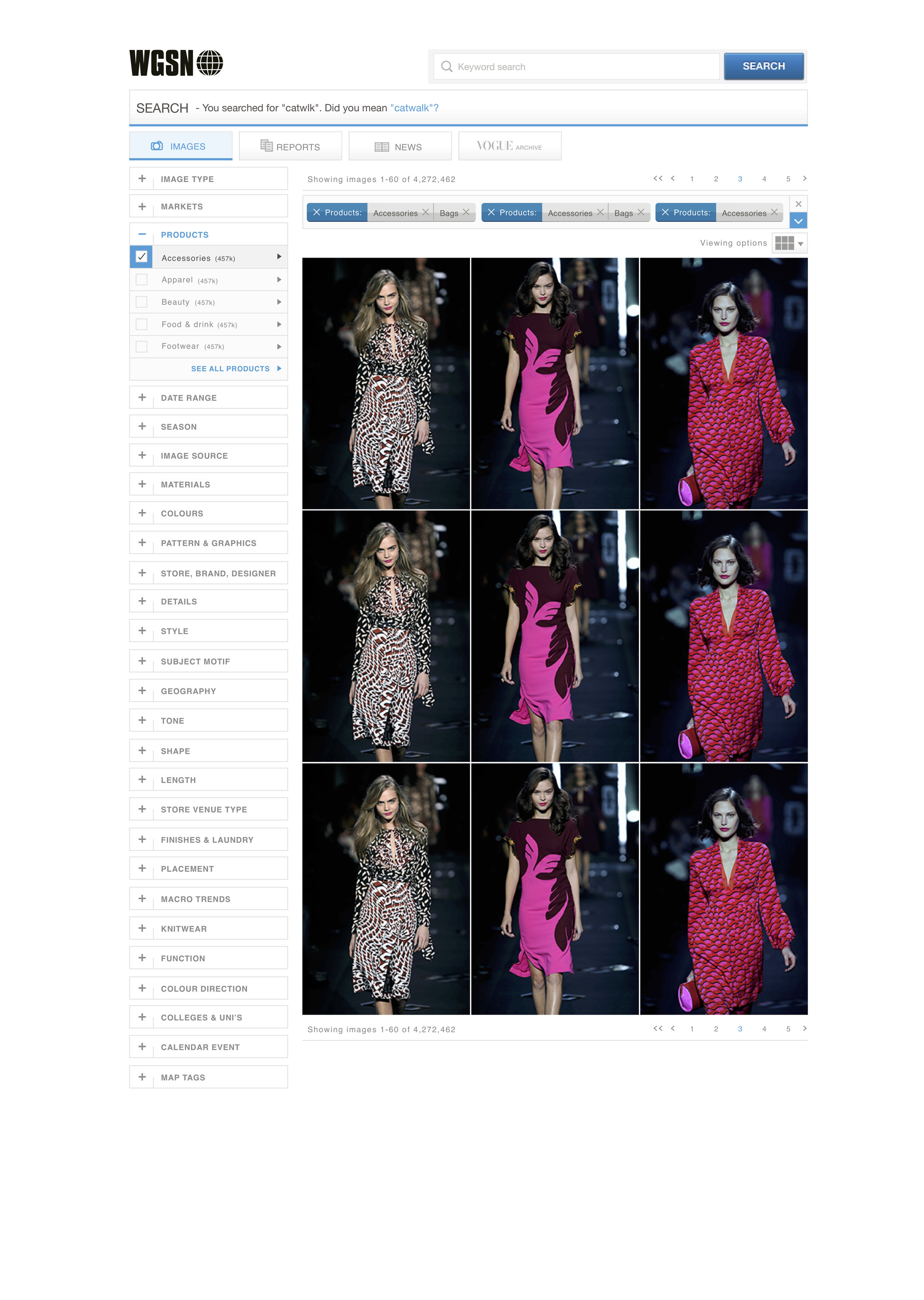Viewport: 924px width, 1300px height.
Task: Go to page 2 in bottom pagination
Action: click(716, 1029)
